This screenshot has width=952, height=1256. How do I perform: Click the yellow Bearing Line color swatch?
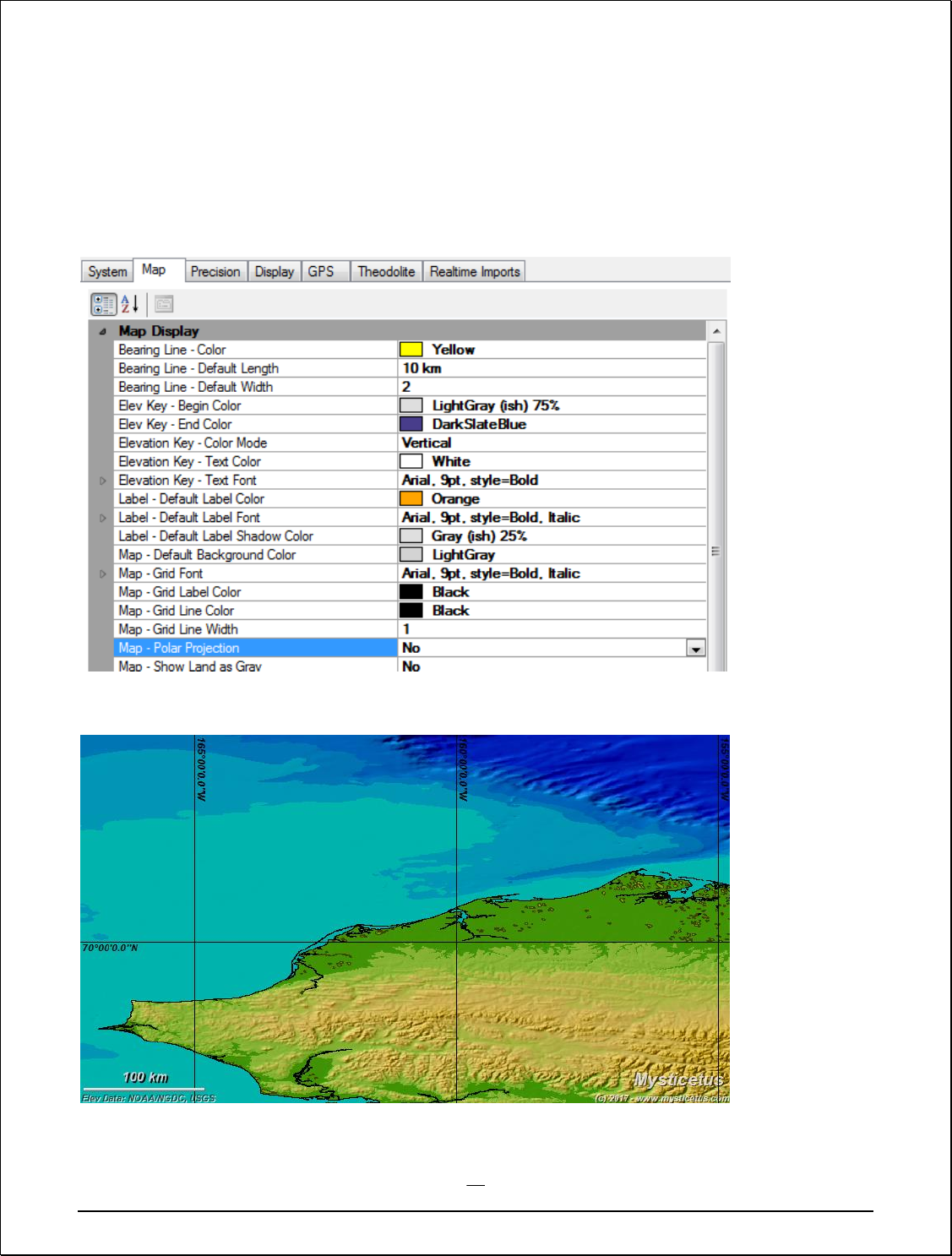[411, 350]
